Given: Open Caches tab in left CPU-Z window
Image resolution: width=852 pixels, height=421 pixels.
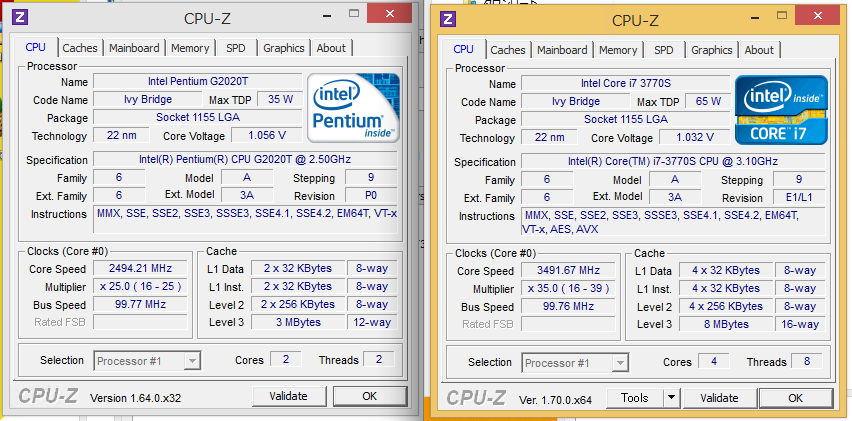Looking at the screenshot, I should tap(80, 48).
